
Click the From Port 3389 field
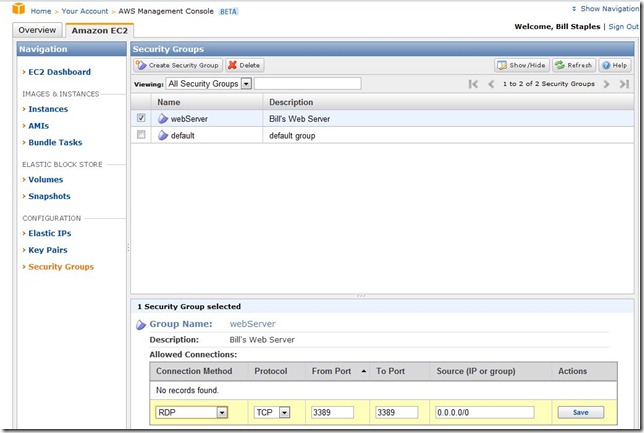click(x=332, y=412)
